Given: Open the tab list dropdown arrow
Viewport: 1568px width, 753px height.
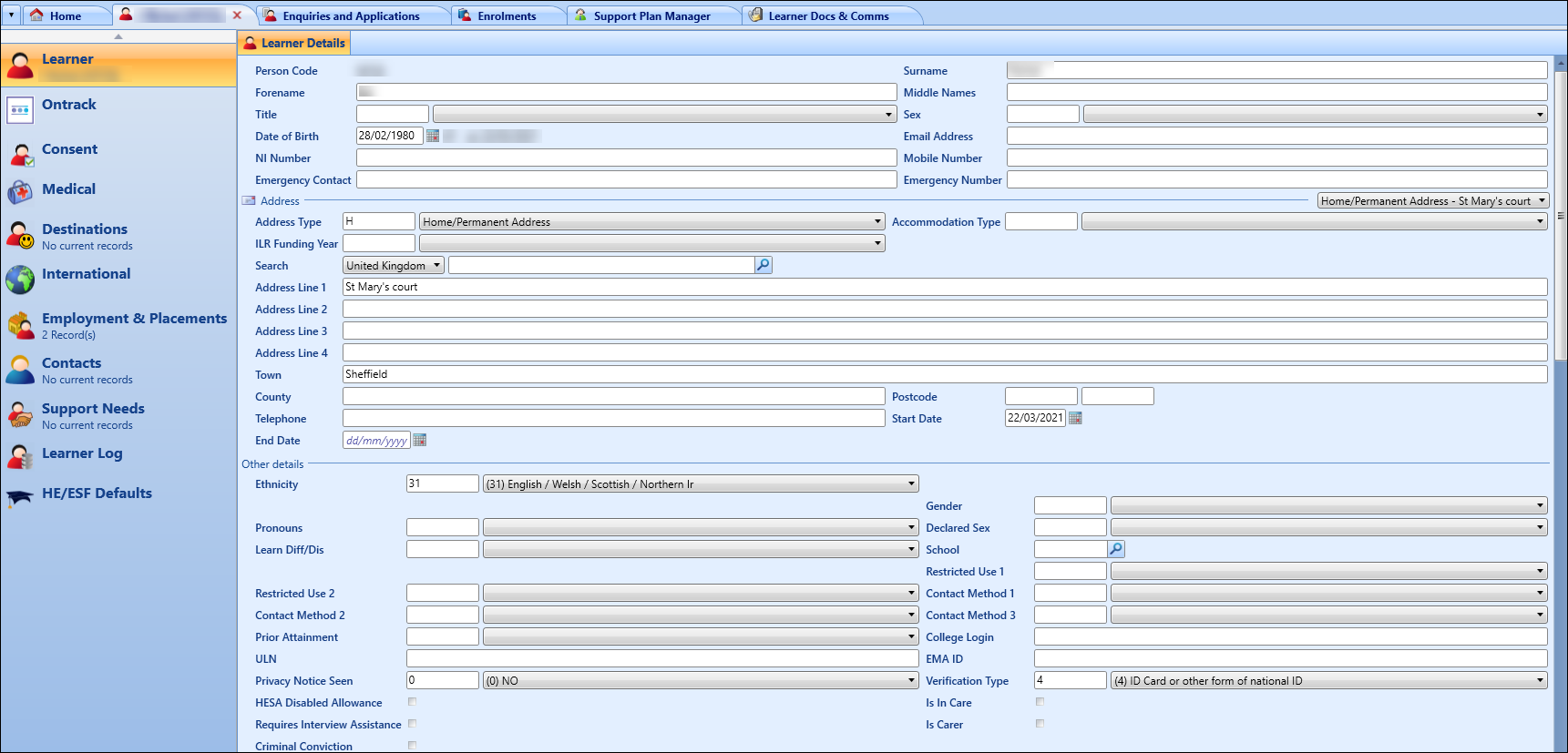Looking at the screenshot, I should [11, 15].
